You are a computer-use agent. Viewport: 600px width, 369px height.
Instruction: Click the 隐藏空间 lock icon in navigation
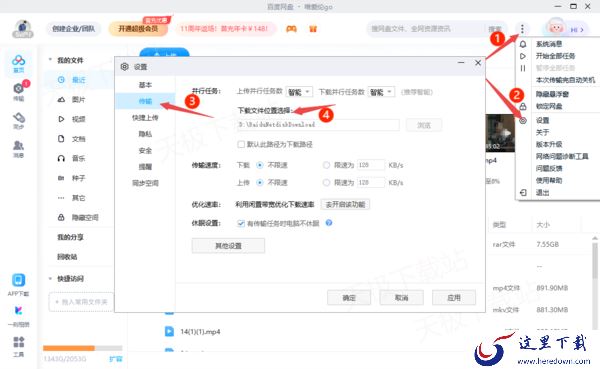coord(61,217)
